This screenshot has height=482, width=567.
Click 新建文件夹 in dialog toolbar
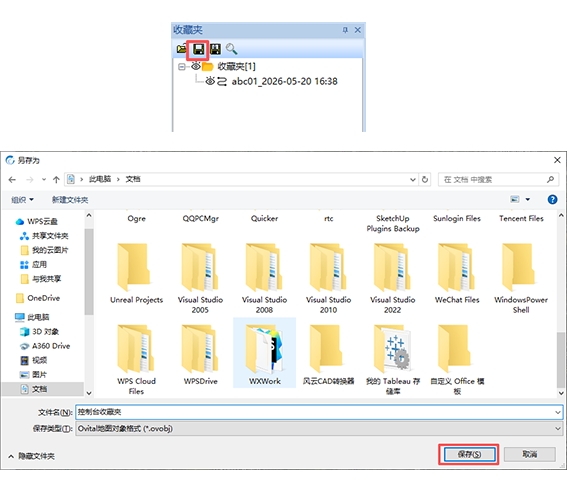pyautogui.click(x=70, y=200)
